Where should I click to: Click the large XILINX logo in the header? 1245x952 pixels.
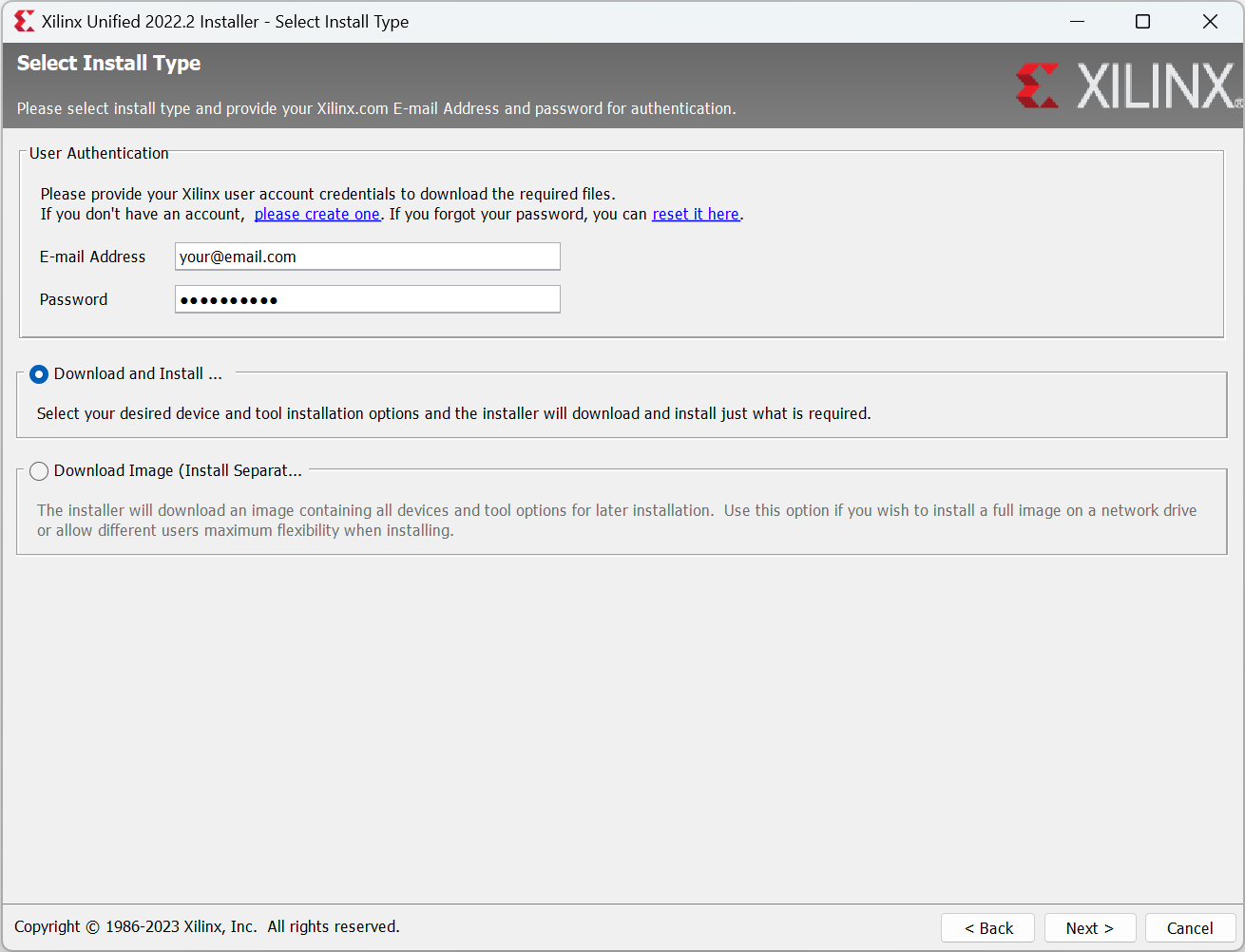tap(1128, 86)
